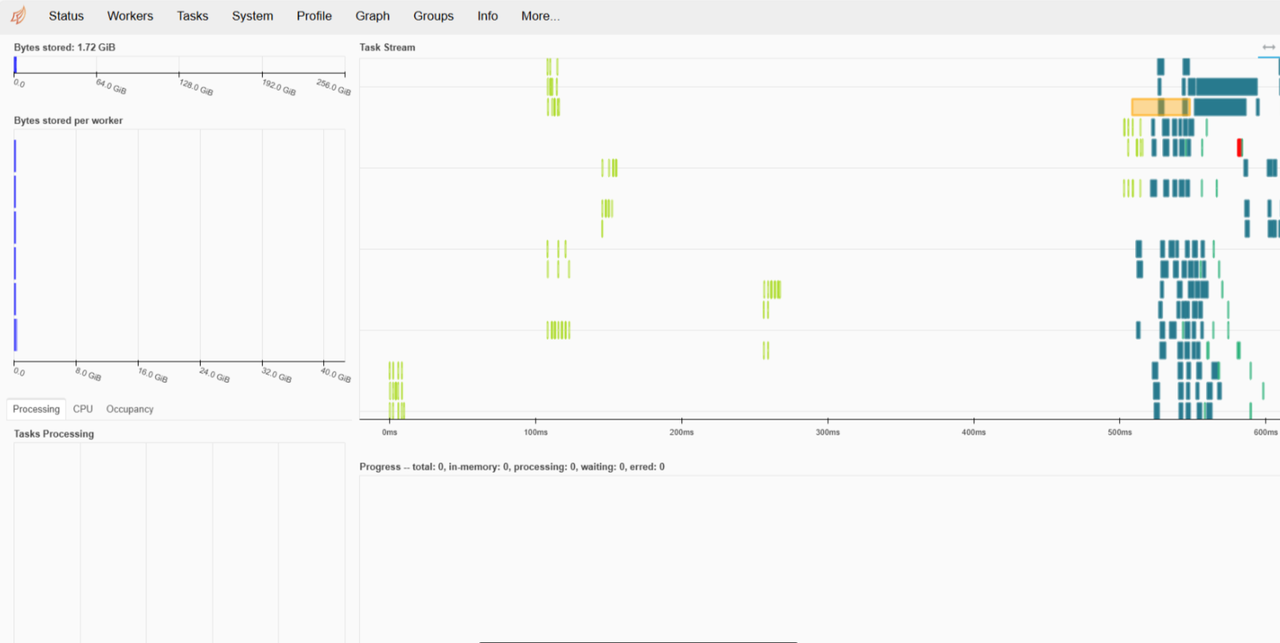
Task: Click the red task bar in Task Stream
Action: coord(1240,147)
